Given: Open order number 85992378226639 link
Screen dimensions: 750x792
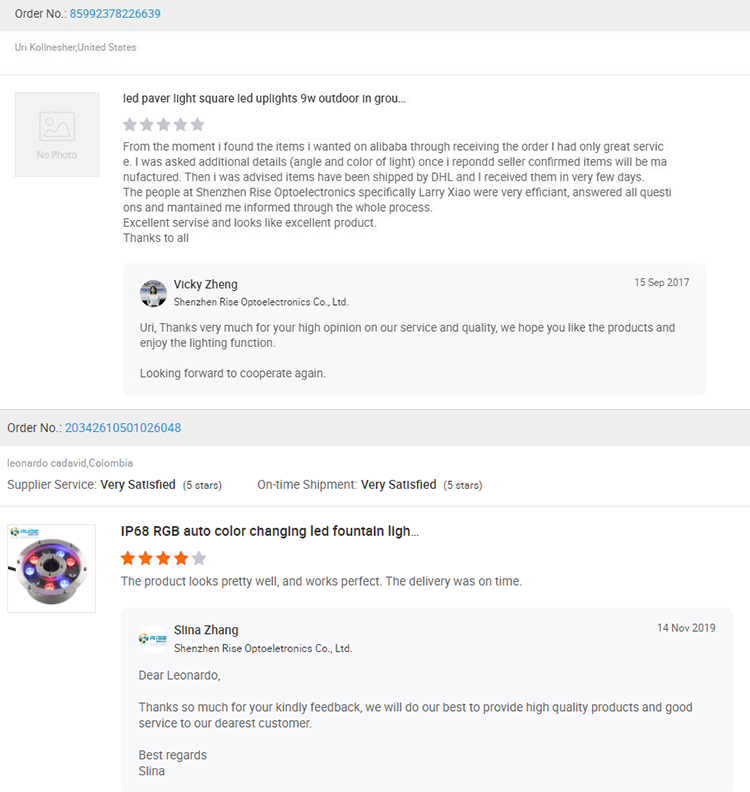Looking at the screenshot, I should (115, 14).
